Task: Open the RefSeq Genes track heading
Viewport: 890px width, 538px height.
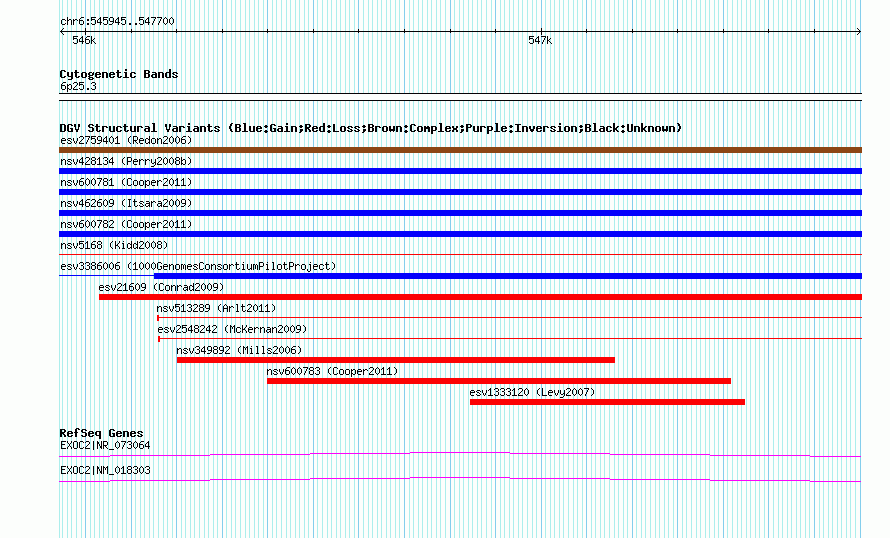Action: (102, 433)
